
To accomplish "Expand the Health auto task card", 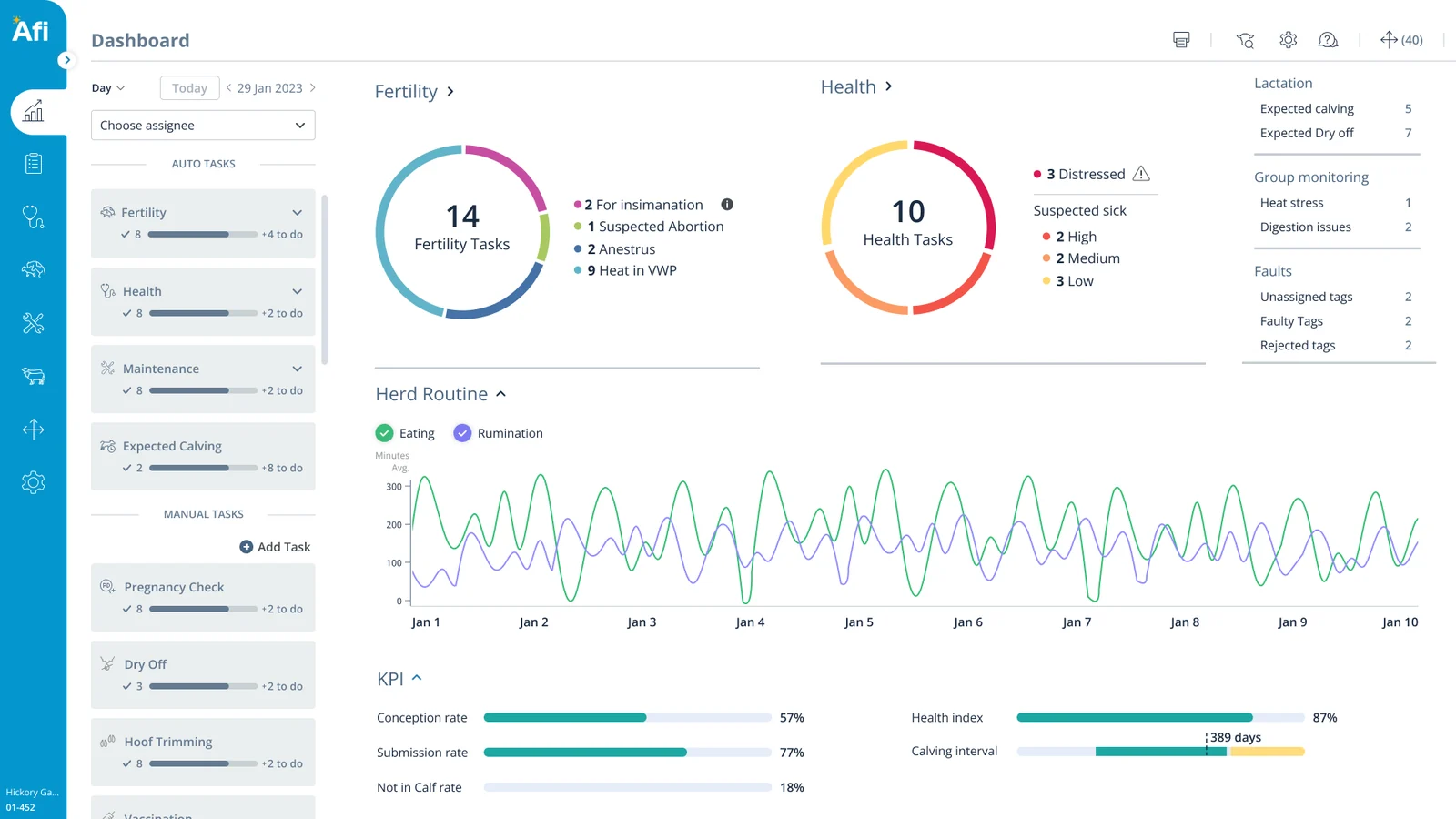I will click(x=297, y=291).
